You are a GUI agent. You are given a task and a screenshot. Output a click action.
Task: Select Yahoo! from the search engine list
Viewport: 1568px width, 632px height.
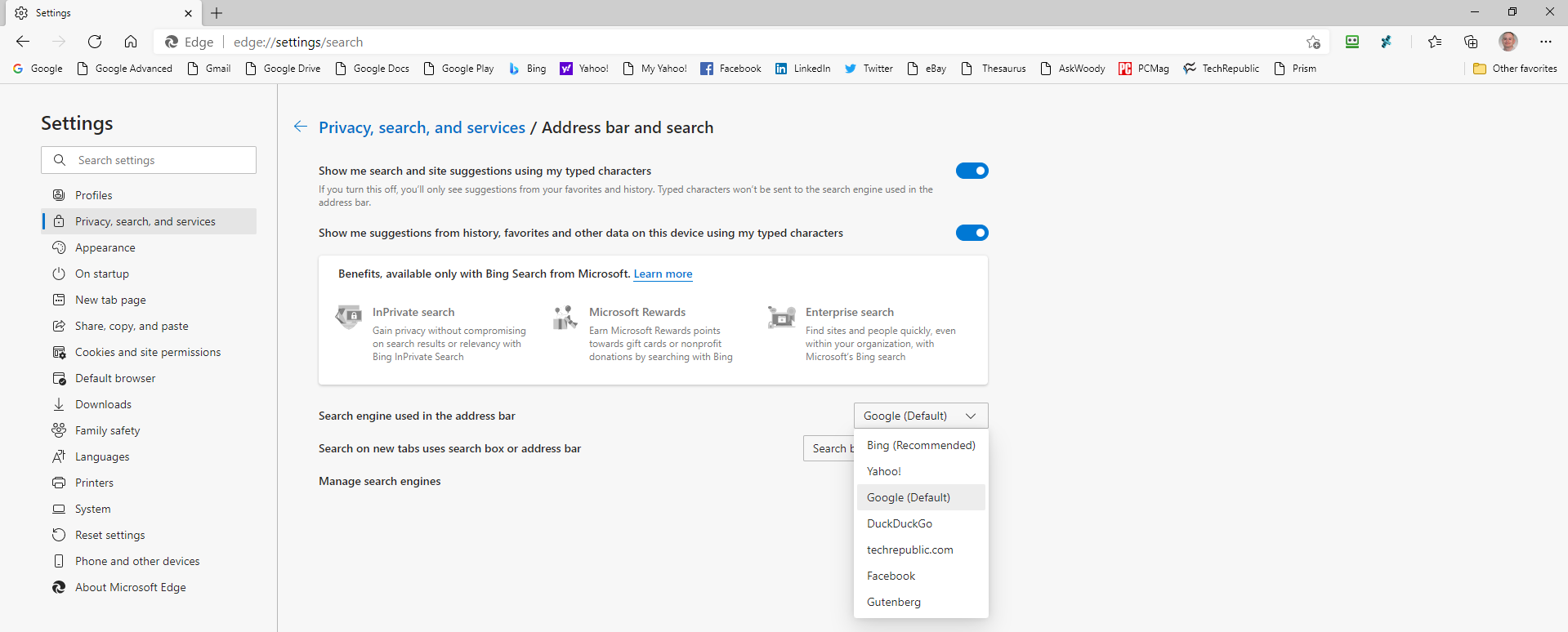coord(921,471)
